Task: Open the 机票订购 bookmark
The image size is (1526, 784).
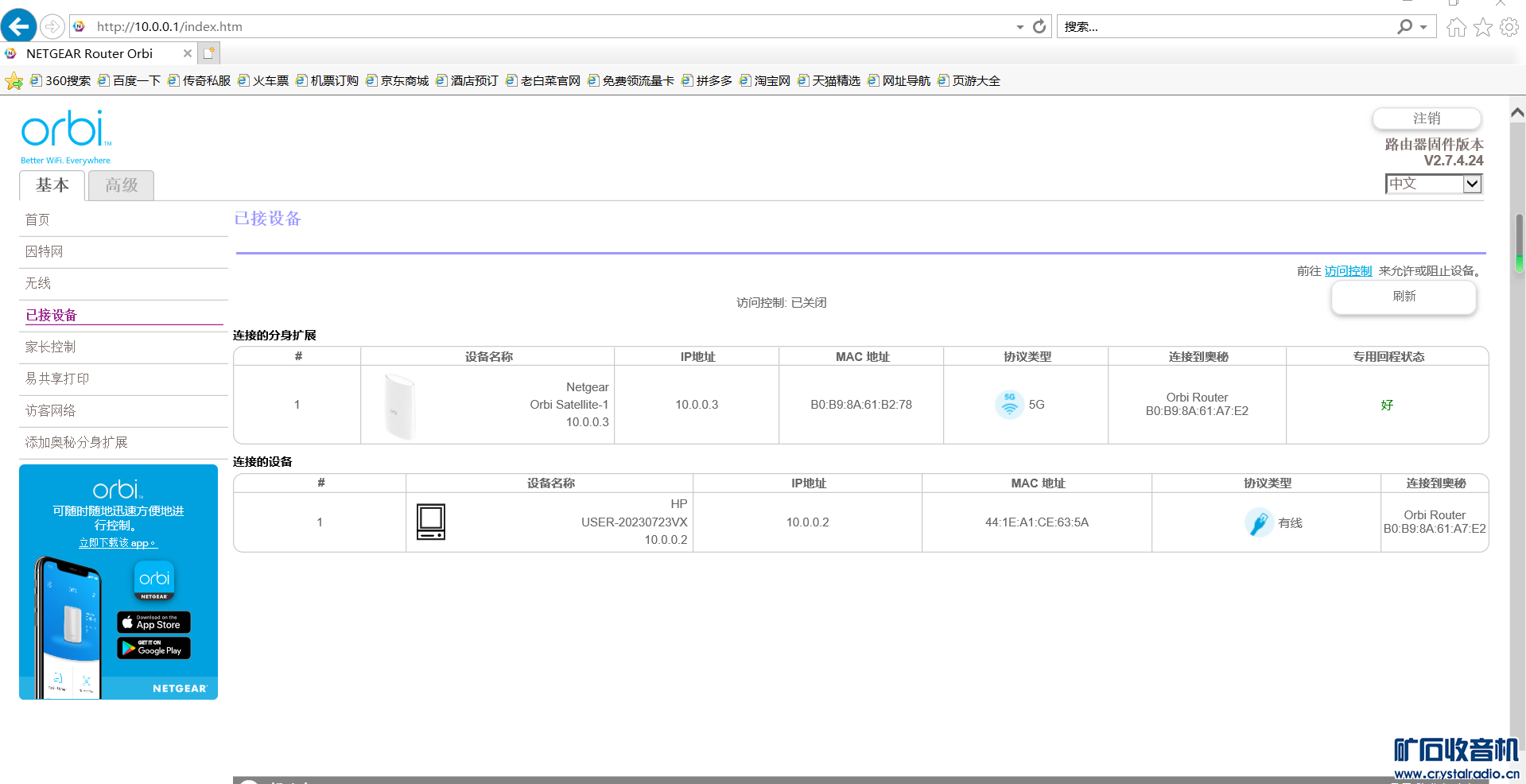Action: pyautogui.click(x=327, y=81)
